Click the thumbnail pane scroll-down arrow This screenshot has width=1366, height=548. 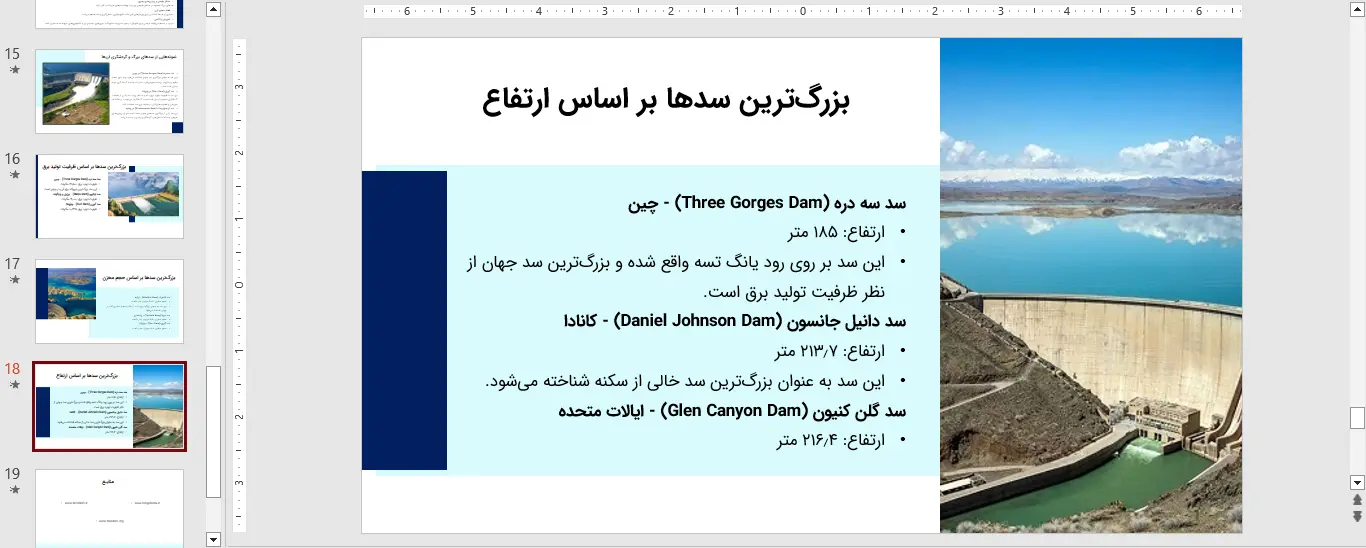(x=213, y=540)
